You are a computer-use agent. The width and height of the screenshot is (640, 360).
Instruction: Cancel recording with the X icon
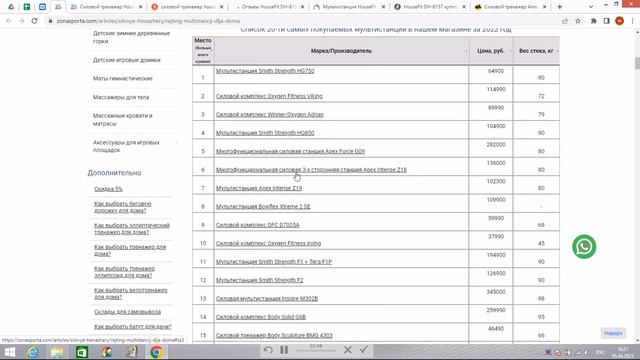[348, 350]
